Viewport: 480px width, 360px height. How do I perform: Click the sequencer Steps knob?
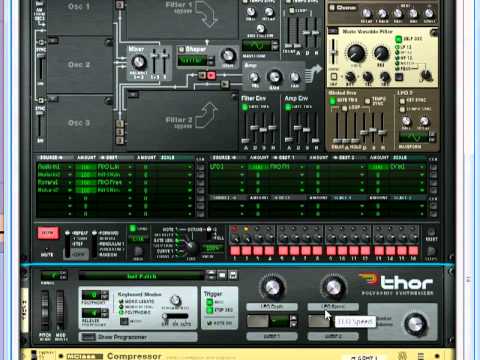tap(431, 251)
